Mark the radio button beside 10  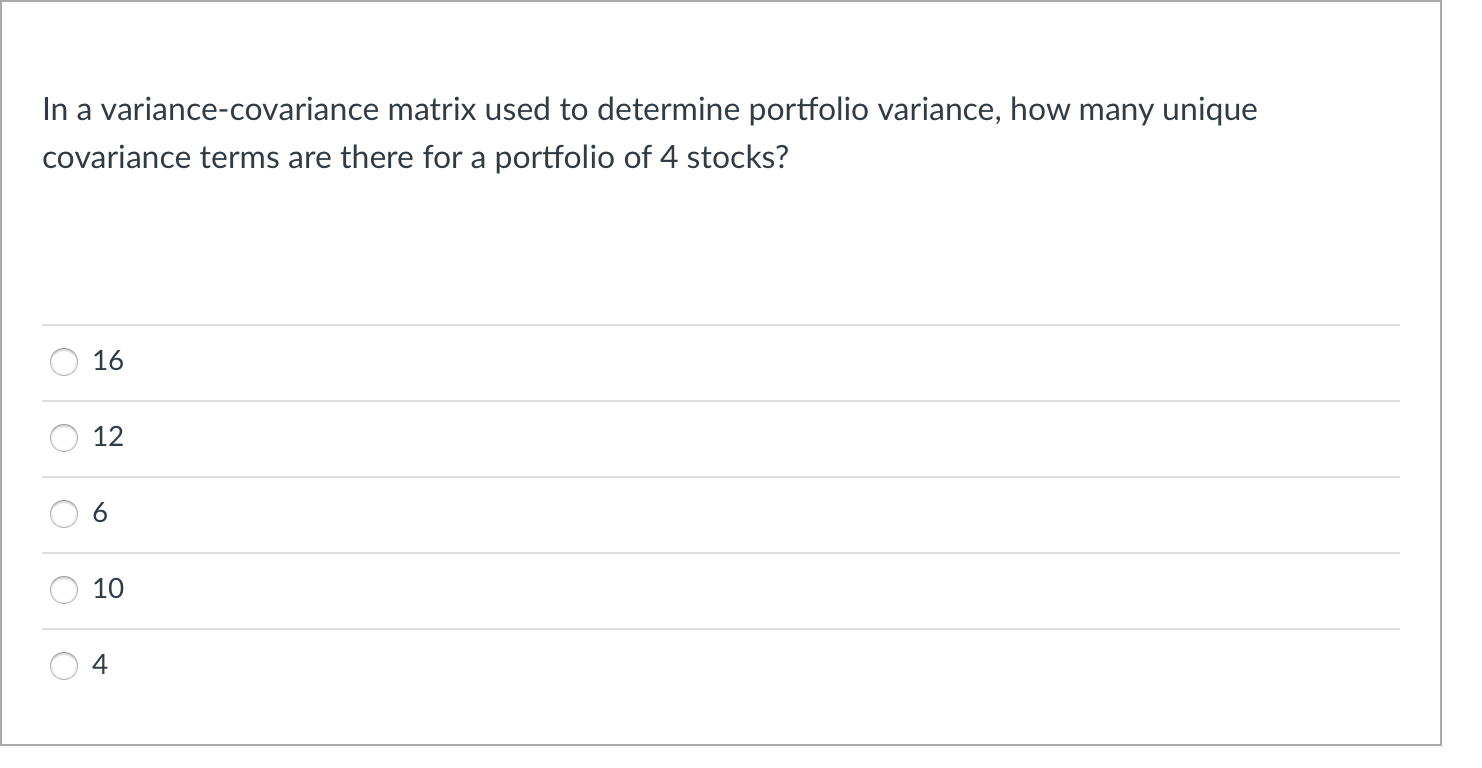(65, 590)
